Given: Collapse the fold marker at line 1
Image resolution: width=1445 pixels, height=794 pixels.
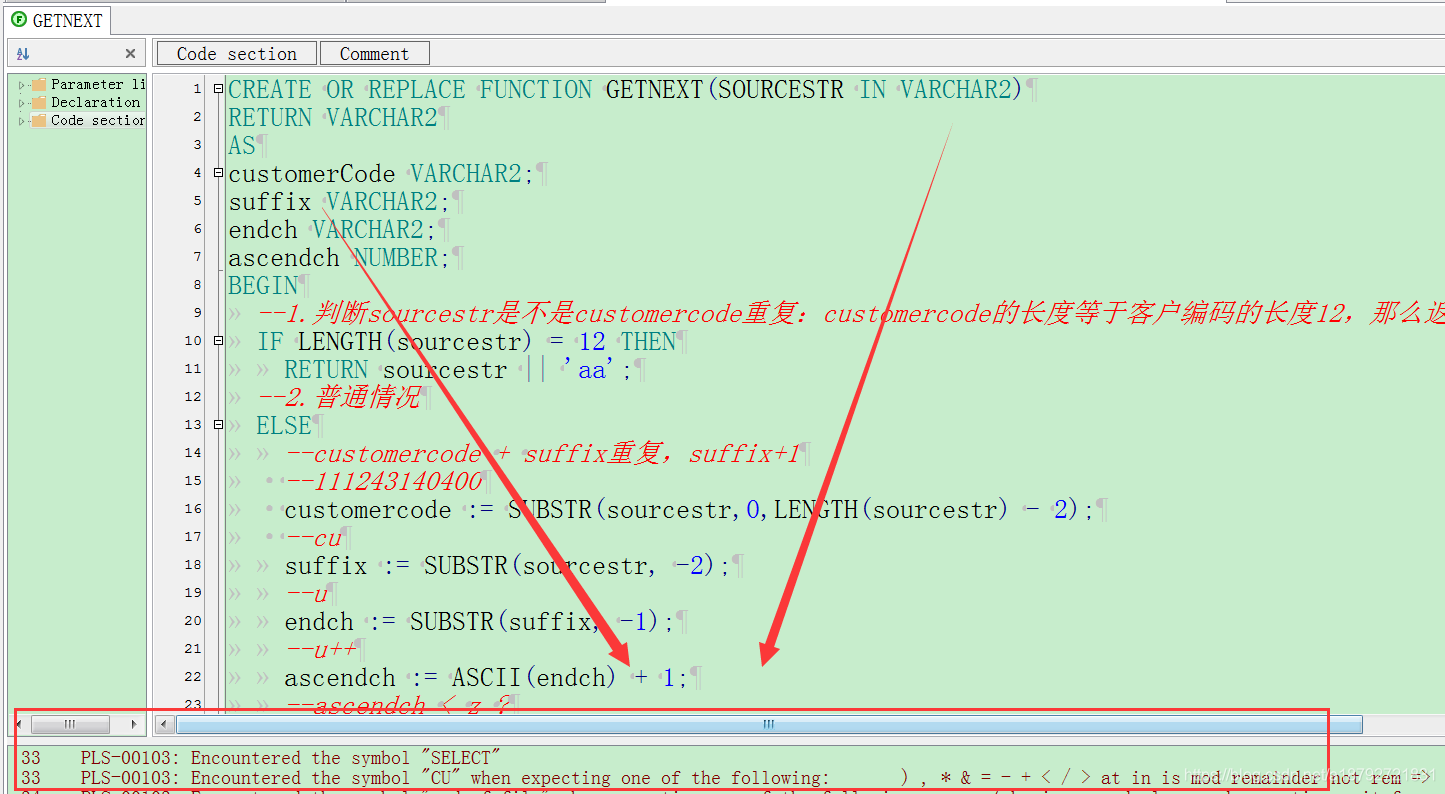Looking at the screenshot, I should [219, 89].
